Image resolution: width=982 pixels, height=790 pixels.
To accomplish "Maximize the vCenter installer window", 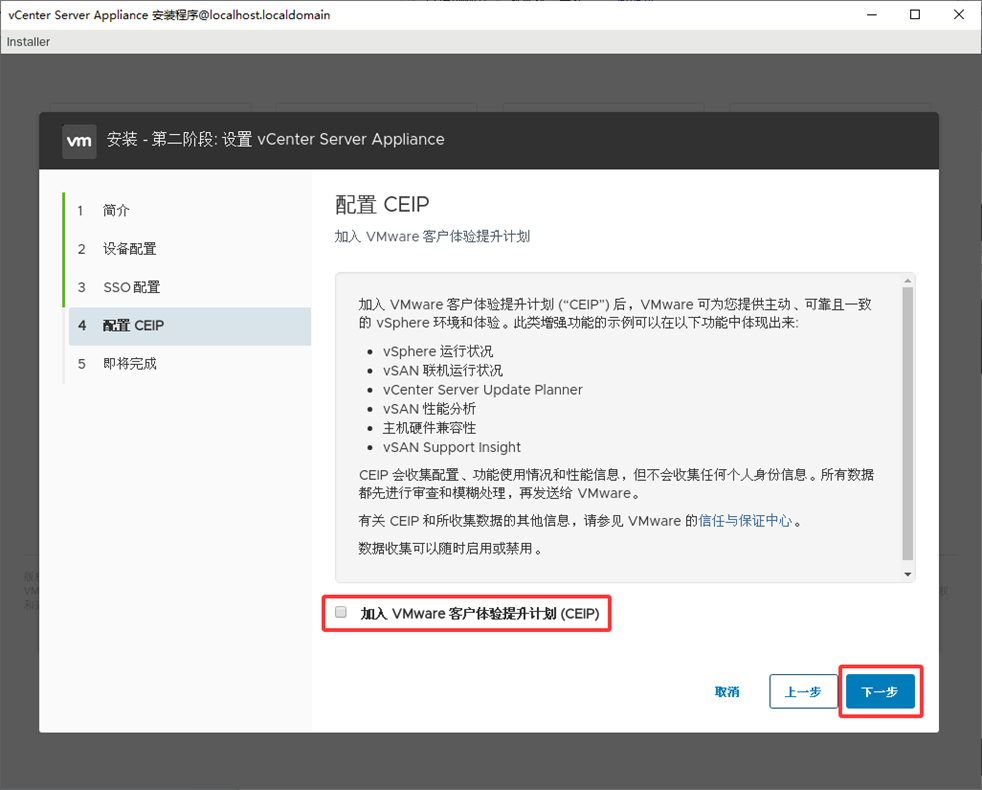I will [x=914, y=15].
